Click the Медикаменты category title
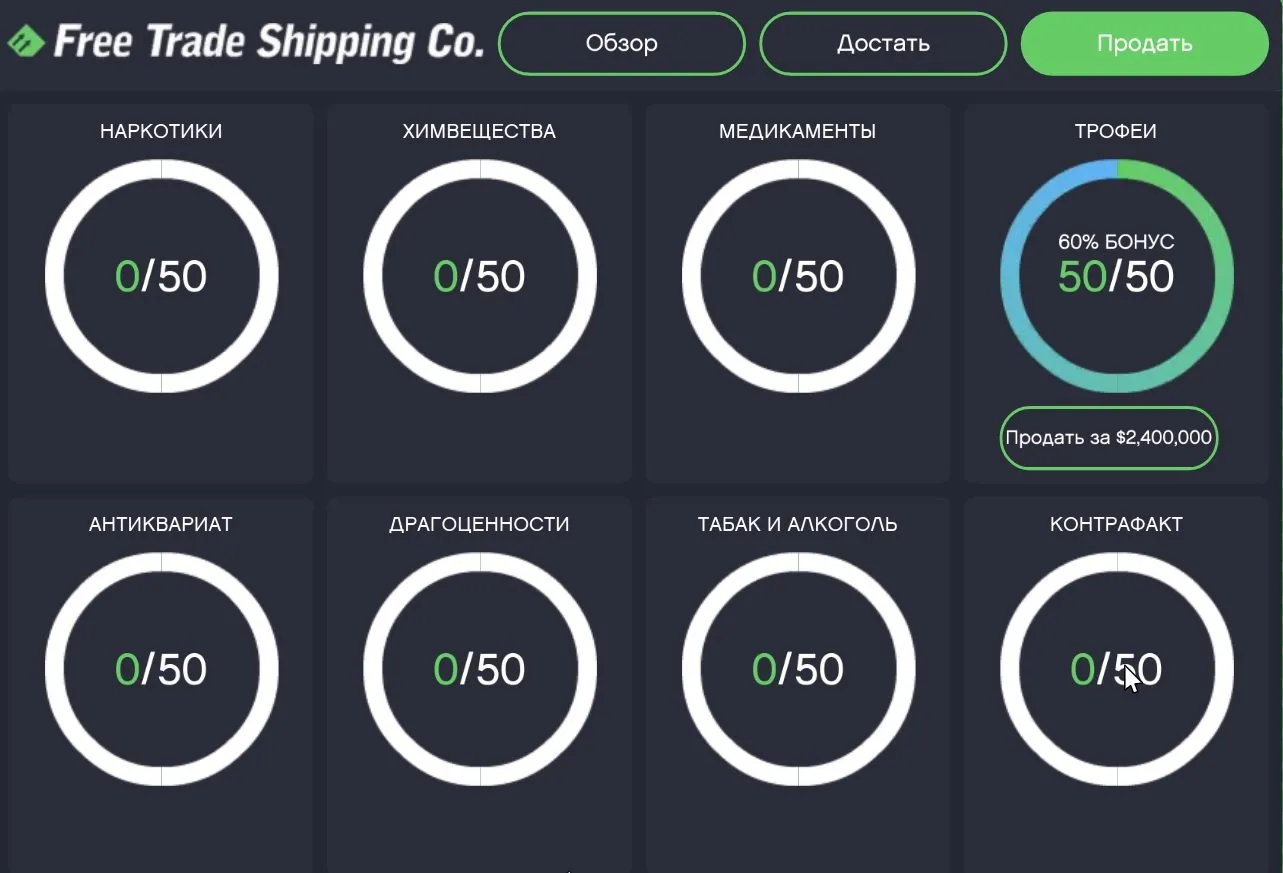 click(x=797, y=131)
